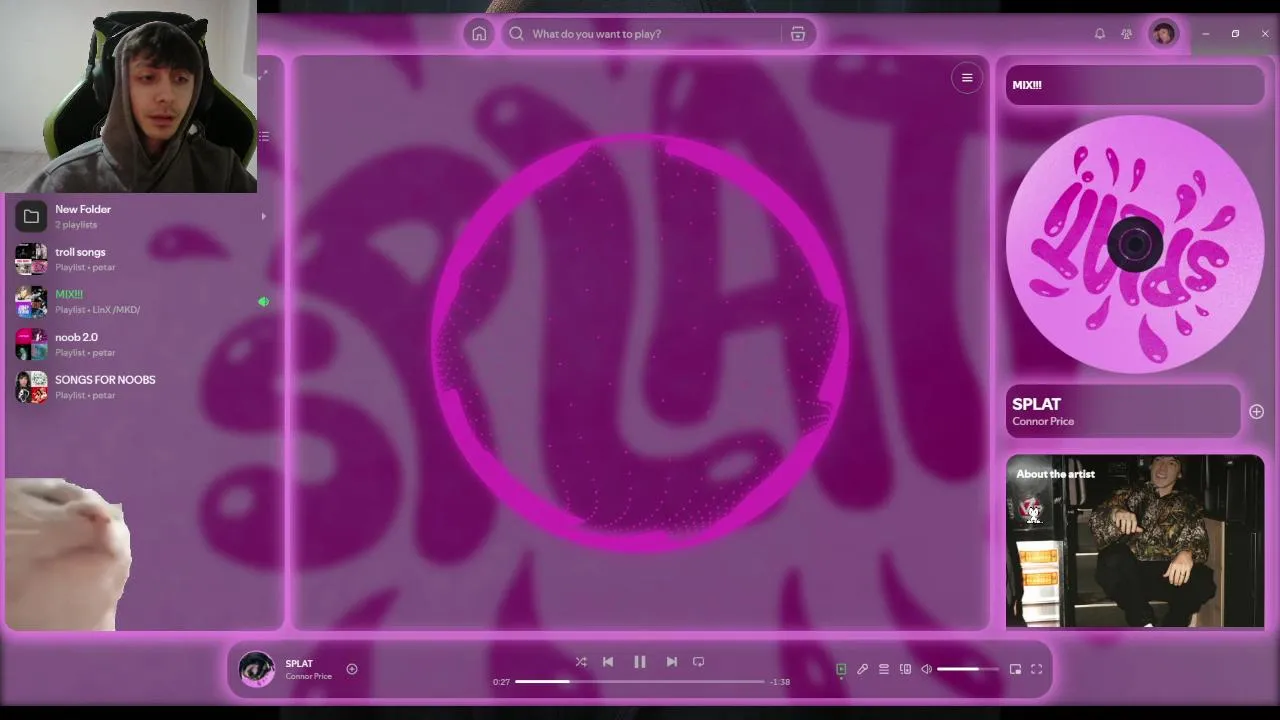Viewport: 1280px width, 720px height.
Task: Open Connor Price in the bottom bar
Action: (308, 676)
